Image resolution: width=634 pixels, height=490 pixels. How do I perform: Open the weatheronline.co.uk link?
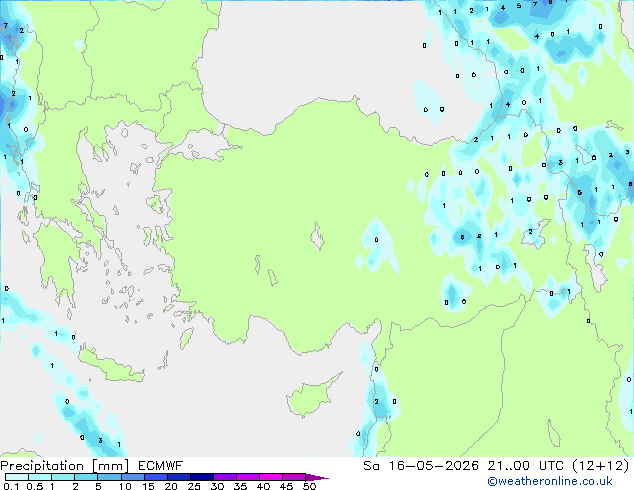point(550,482)
